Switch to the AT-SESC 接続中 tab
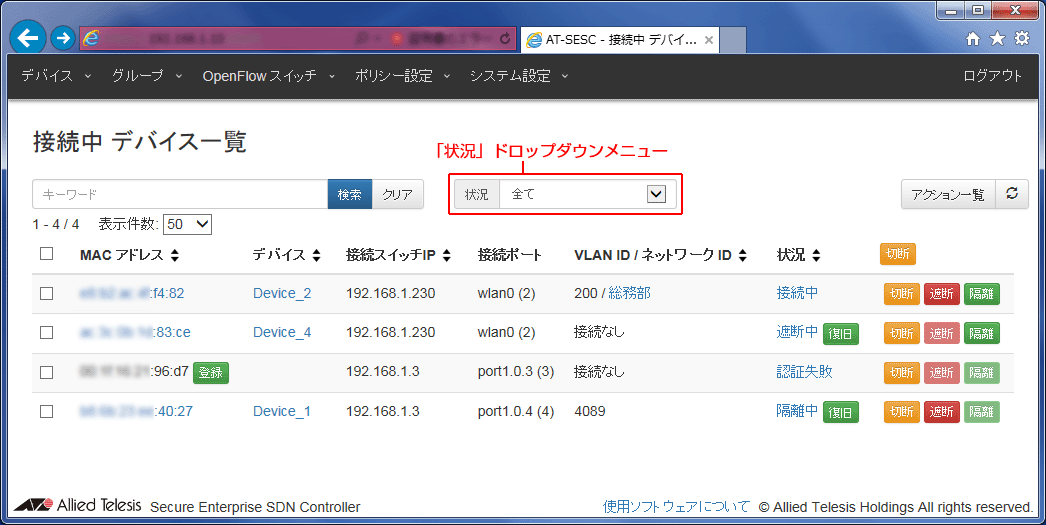 (619, 40)
